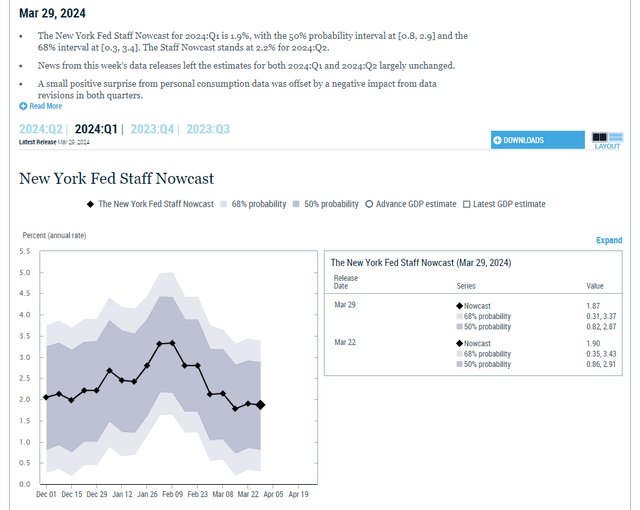Click the 50% probability swatch for Mar 29
The image size is (640, 510).
[x=459, y=327]
